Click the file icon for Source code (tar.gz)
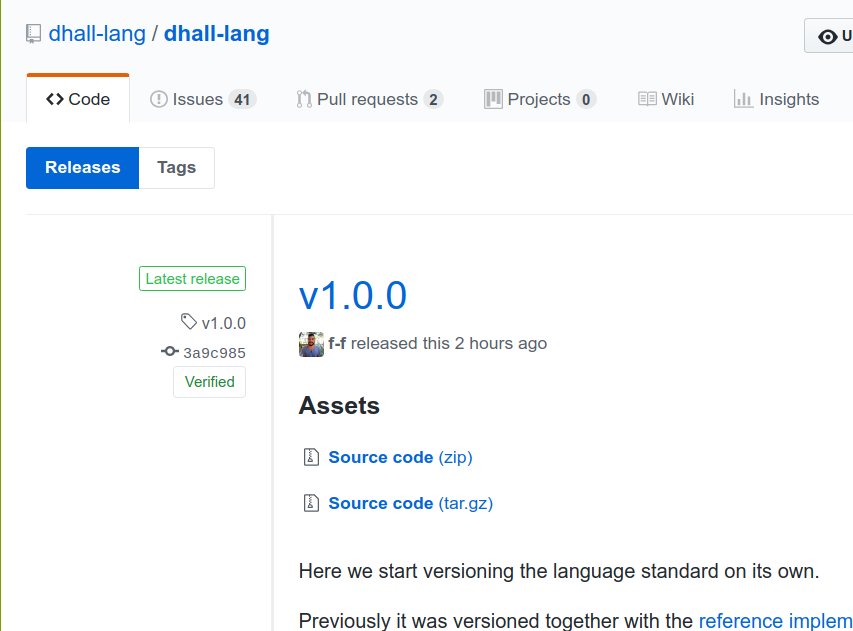 click(311, 503)
